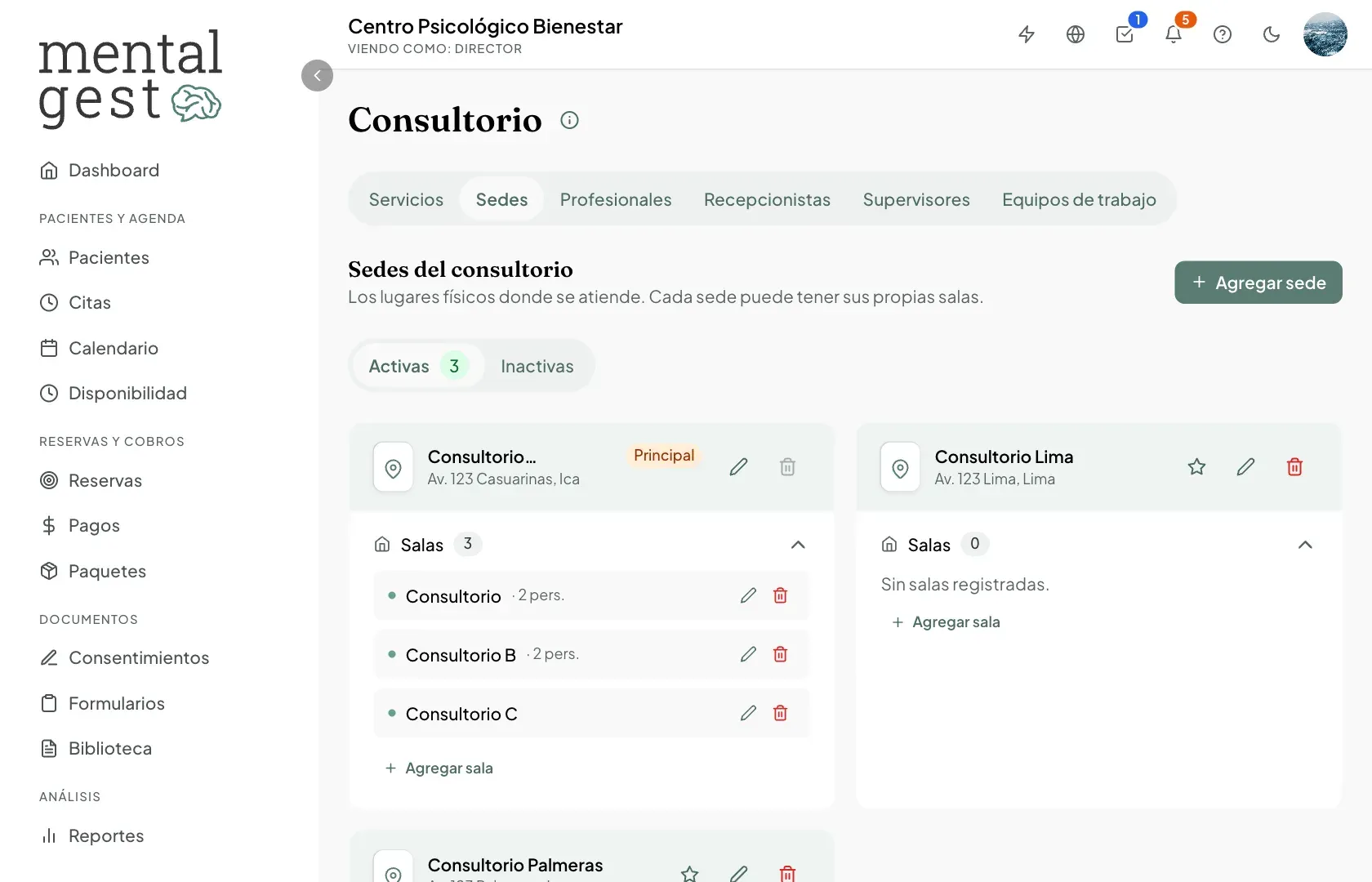Switch to Equipos de trabajo tab
This screenshot has width=1372, height=882.
[x=1079, y=199]
